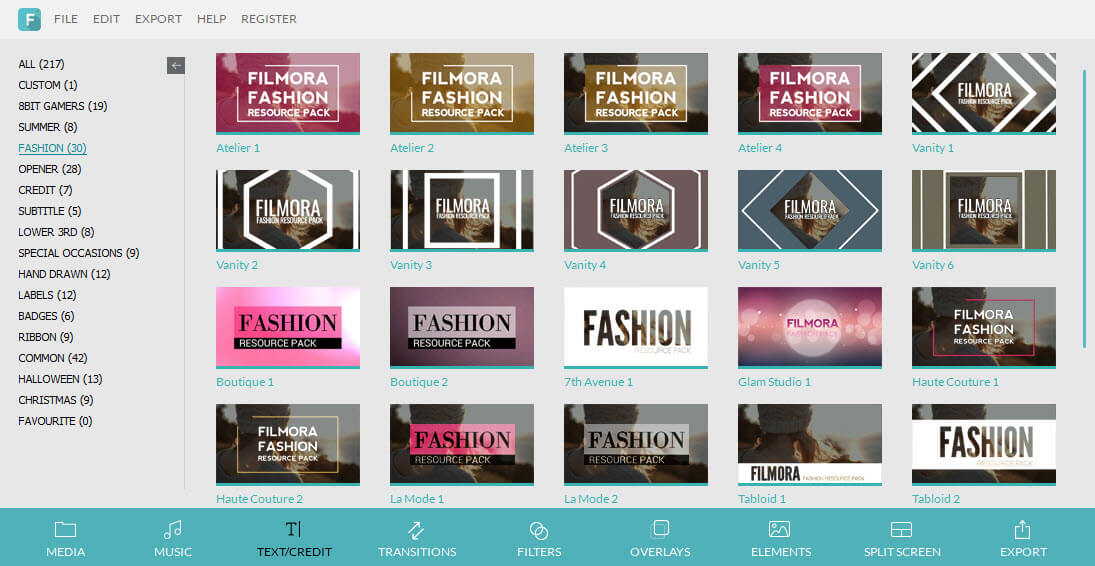Choose the Boutique 2 title thumbnail

pyautogui.click(x=462, y=328)
